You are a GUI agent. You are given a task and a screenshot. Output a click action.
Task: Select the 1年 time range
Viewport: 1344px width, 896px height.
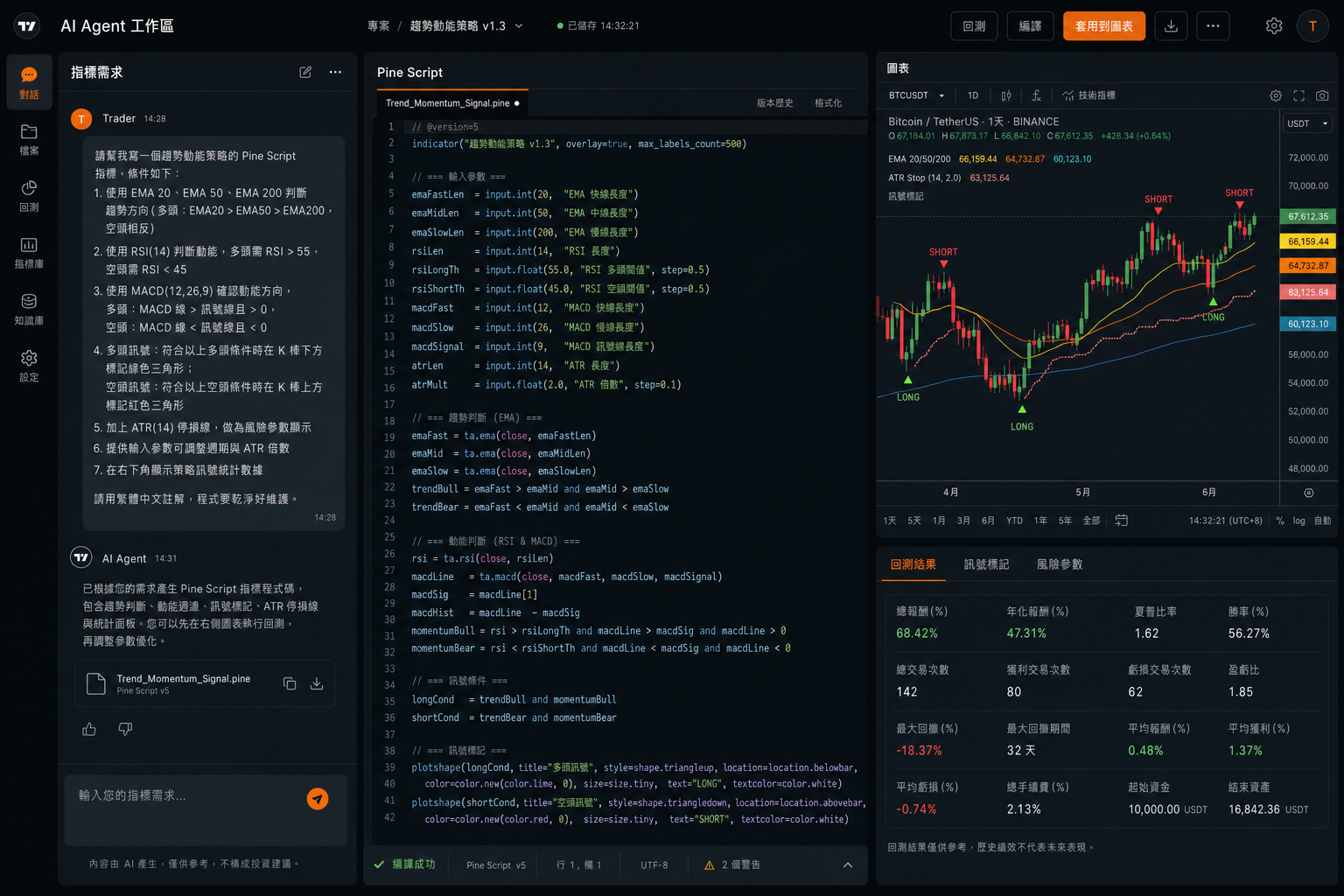click(x=1040, y=521)
